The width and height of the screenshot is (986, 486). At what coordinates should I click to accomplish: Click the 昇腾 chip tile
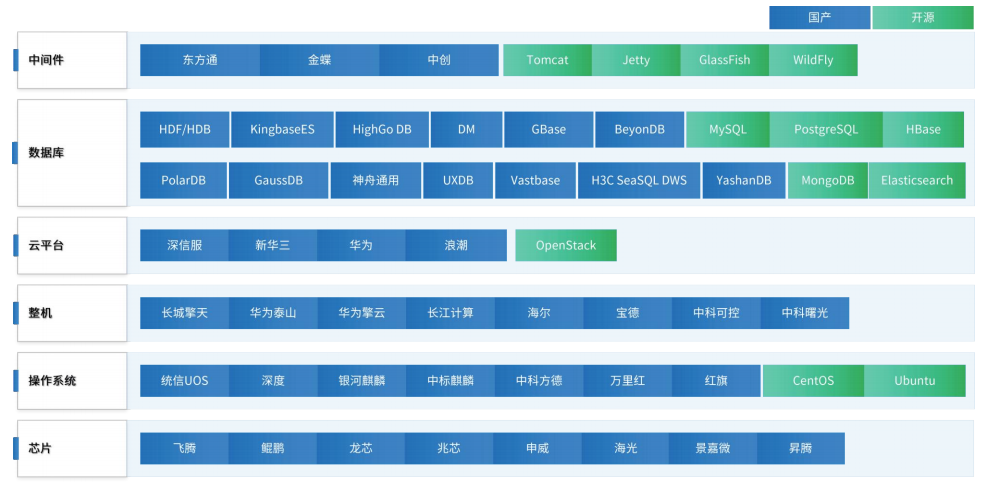pos(800,448)
